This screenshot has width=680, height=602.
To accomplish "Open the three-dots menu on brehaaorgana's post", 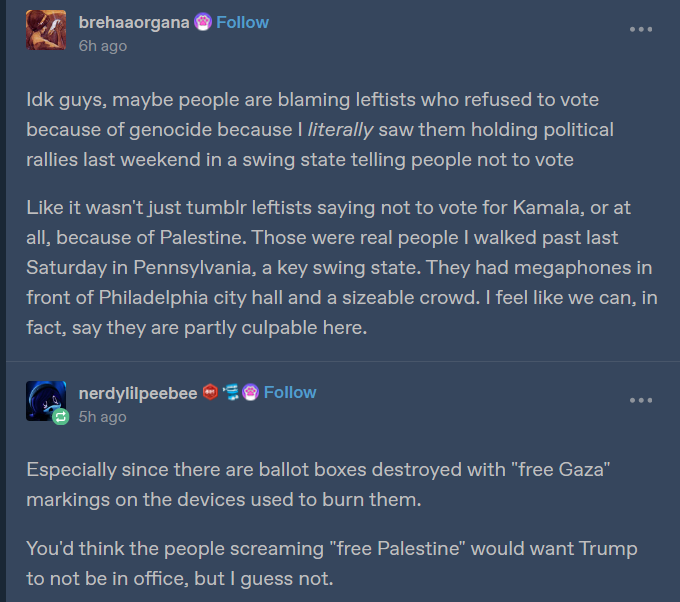I will 641,30.
